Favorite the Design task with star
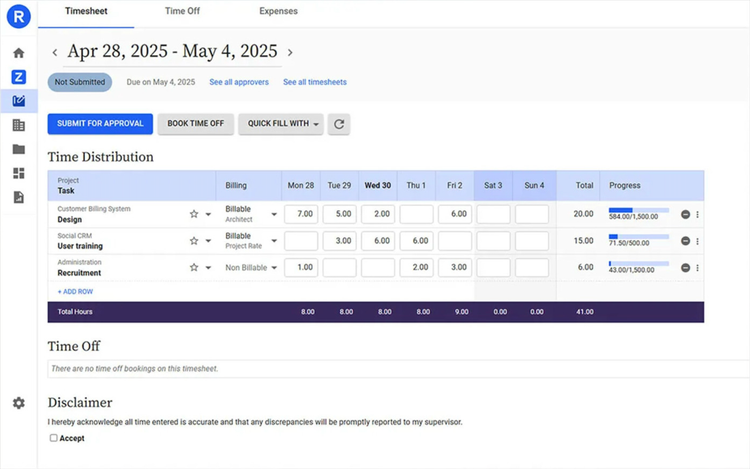 (x=194, y=214)
